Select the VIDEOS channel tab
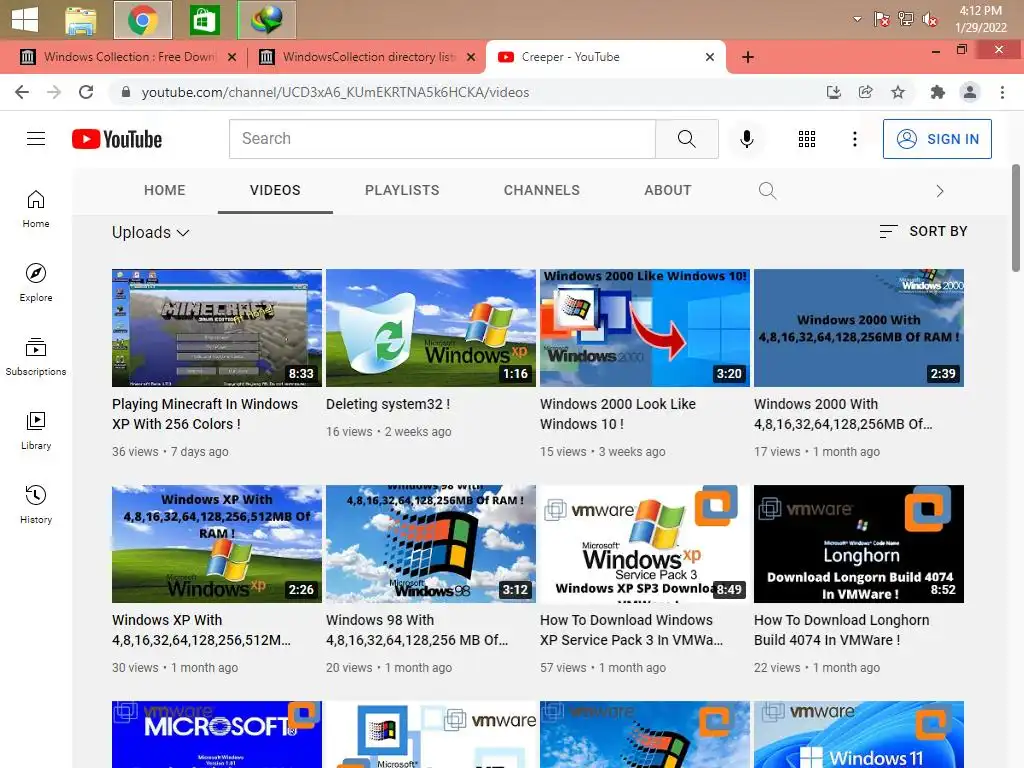The image size is (1024, 768). [x=275, y=190]
